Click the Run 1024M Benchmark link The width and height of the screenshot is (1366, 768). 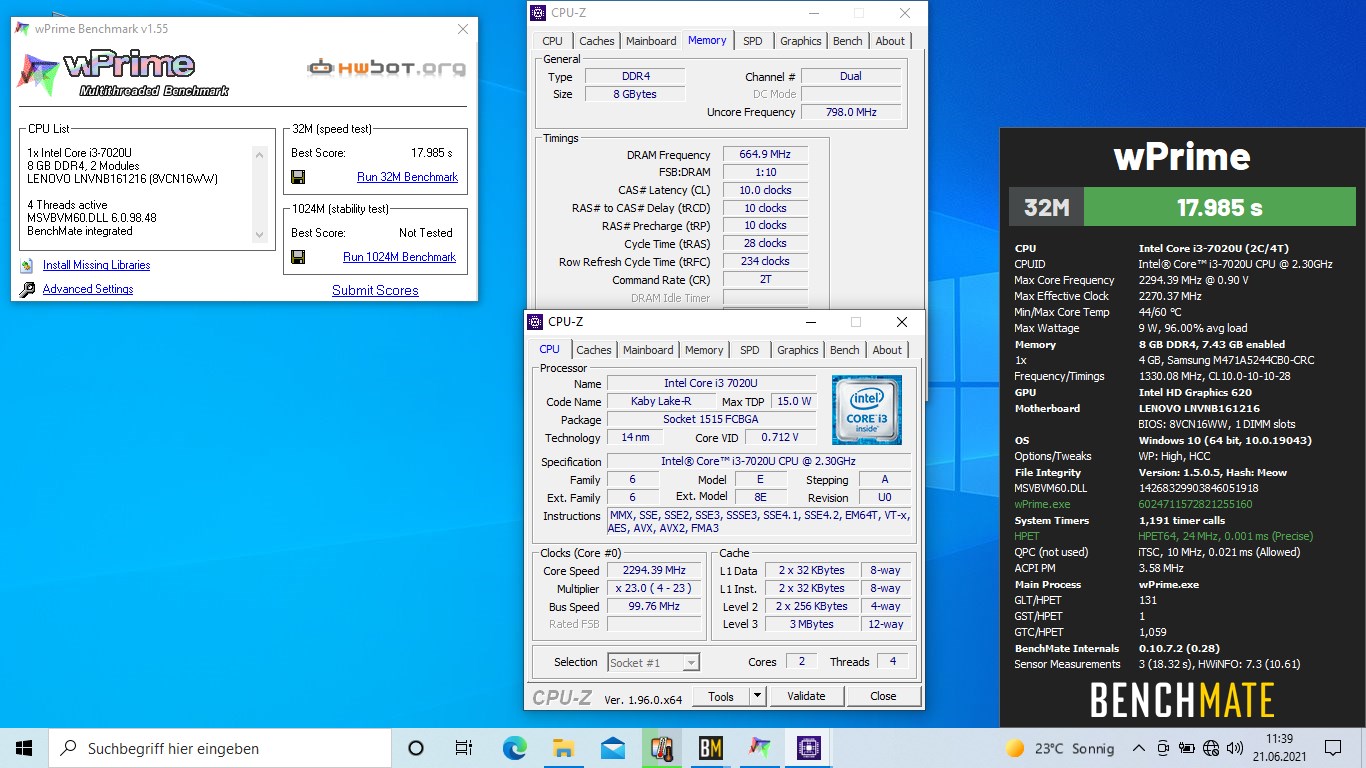pyautogui.click(x=399, y=257)
